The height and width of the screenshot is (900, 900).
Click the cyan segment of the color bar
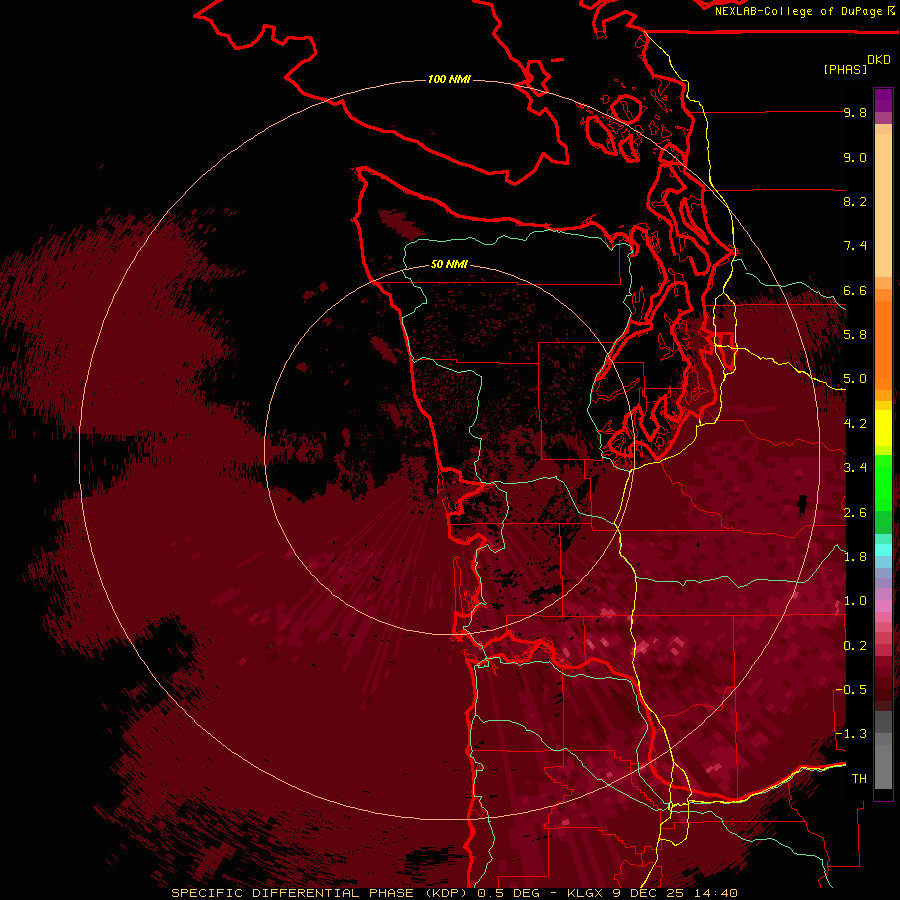click(x=883, y=550)
